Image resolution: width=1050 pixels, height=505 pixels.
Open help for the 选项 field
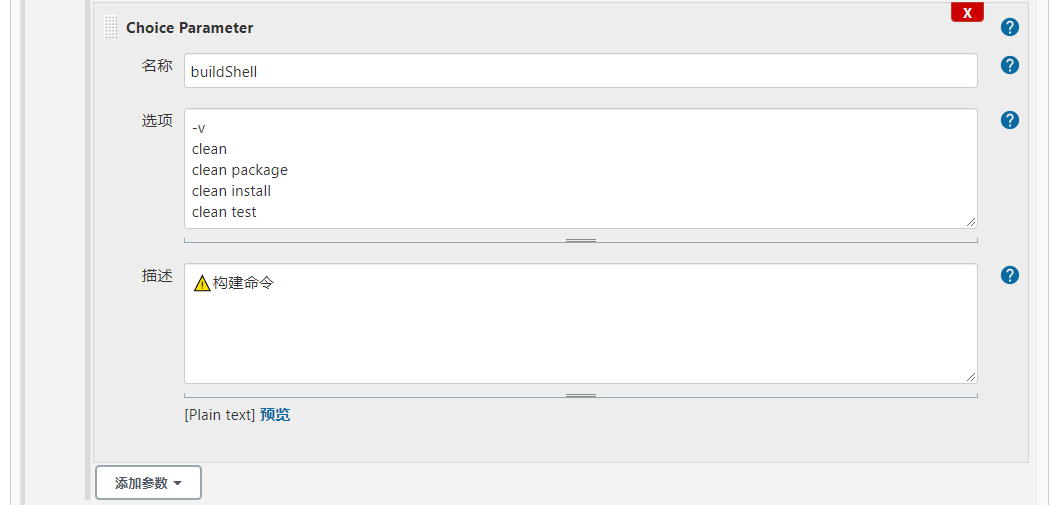pos(1010,120)
